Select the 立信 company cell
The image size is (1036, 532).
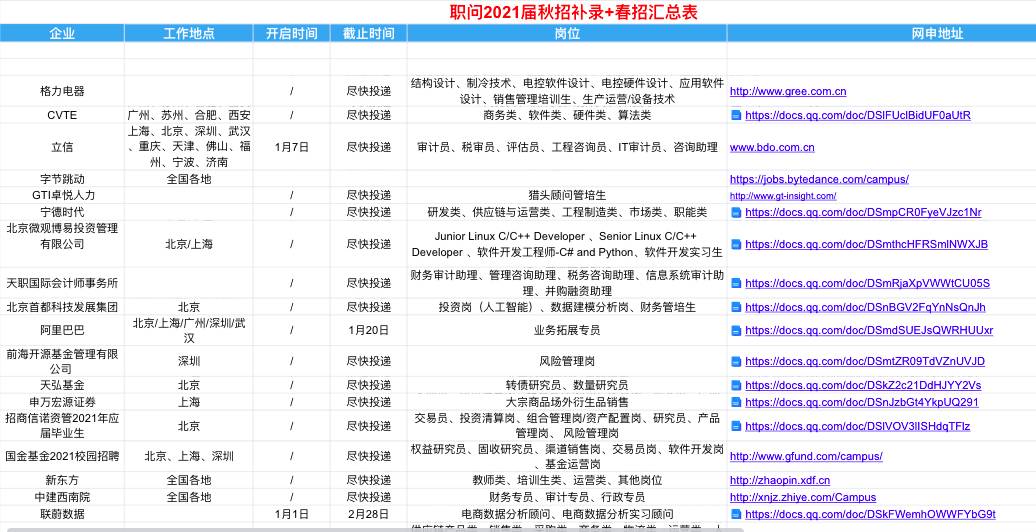click(x=62, y=147)
